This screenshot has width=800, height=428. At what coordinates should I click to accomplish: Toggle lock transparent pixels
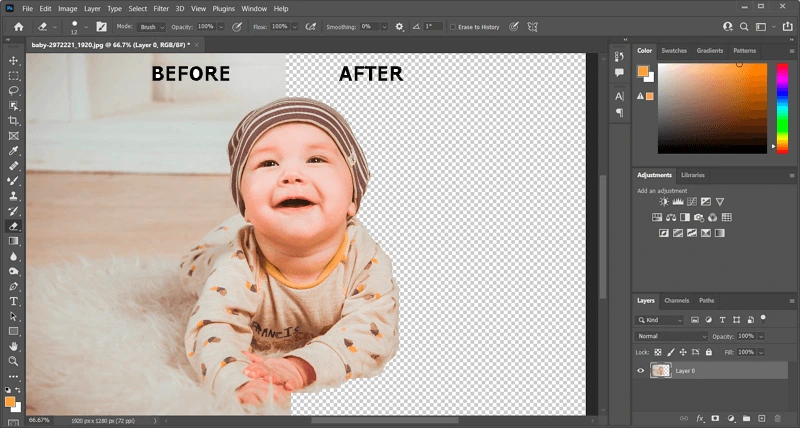658,352
